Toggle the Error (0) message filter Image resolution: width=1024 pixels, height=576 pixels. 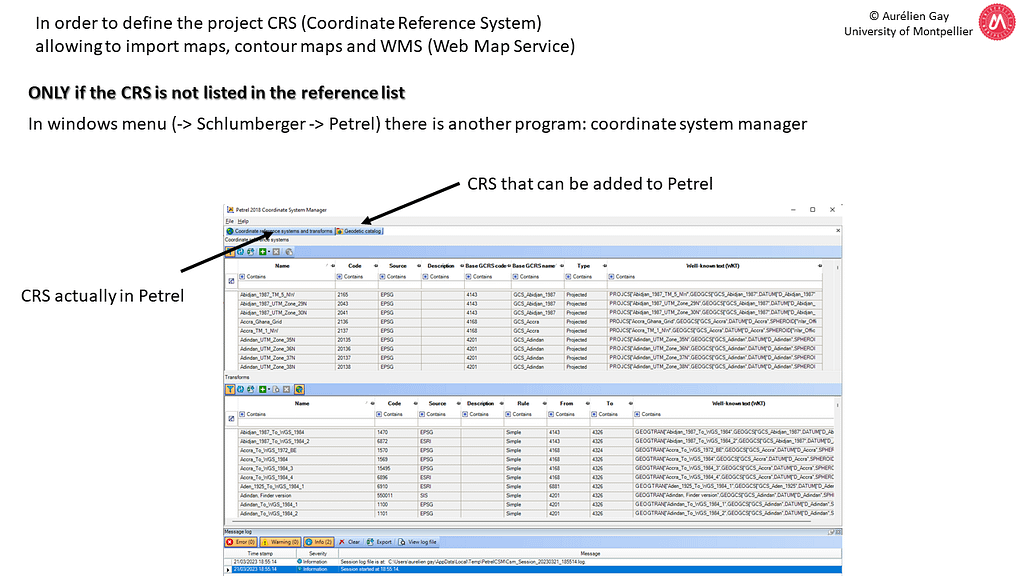click(x=243, y=541)
